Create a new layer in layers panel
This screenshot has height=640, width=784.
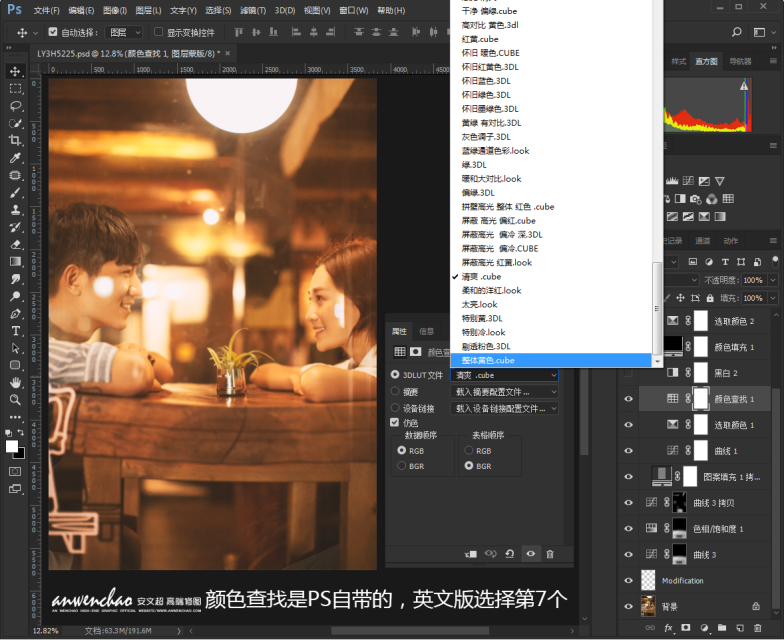coord(740,628)
